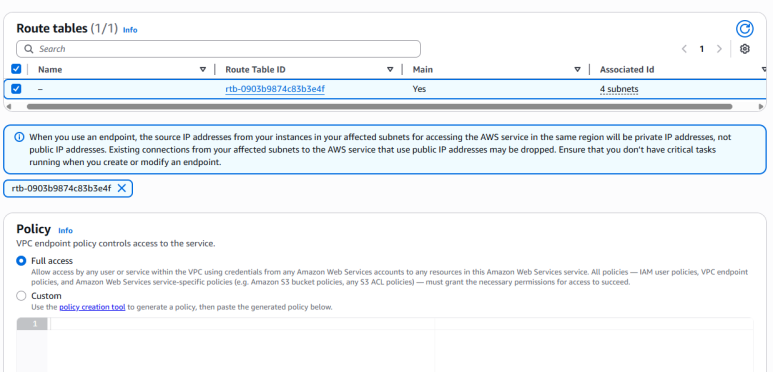Open Info link next to Route tables
This screenshot has width=773, height=372.
point(130,30)
